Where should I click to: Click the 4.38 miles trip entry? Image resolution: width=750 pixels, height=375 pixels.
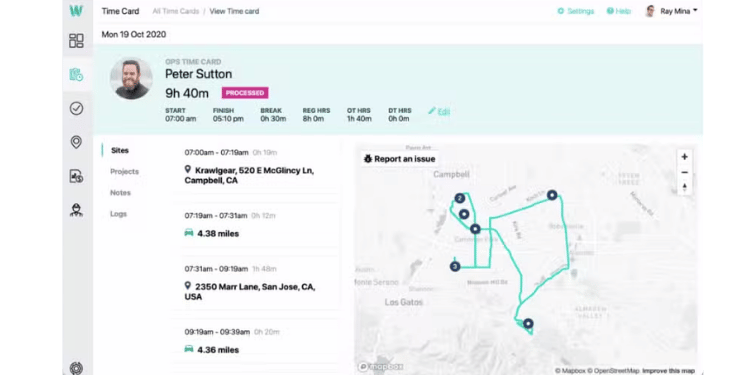218,233
